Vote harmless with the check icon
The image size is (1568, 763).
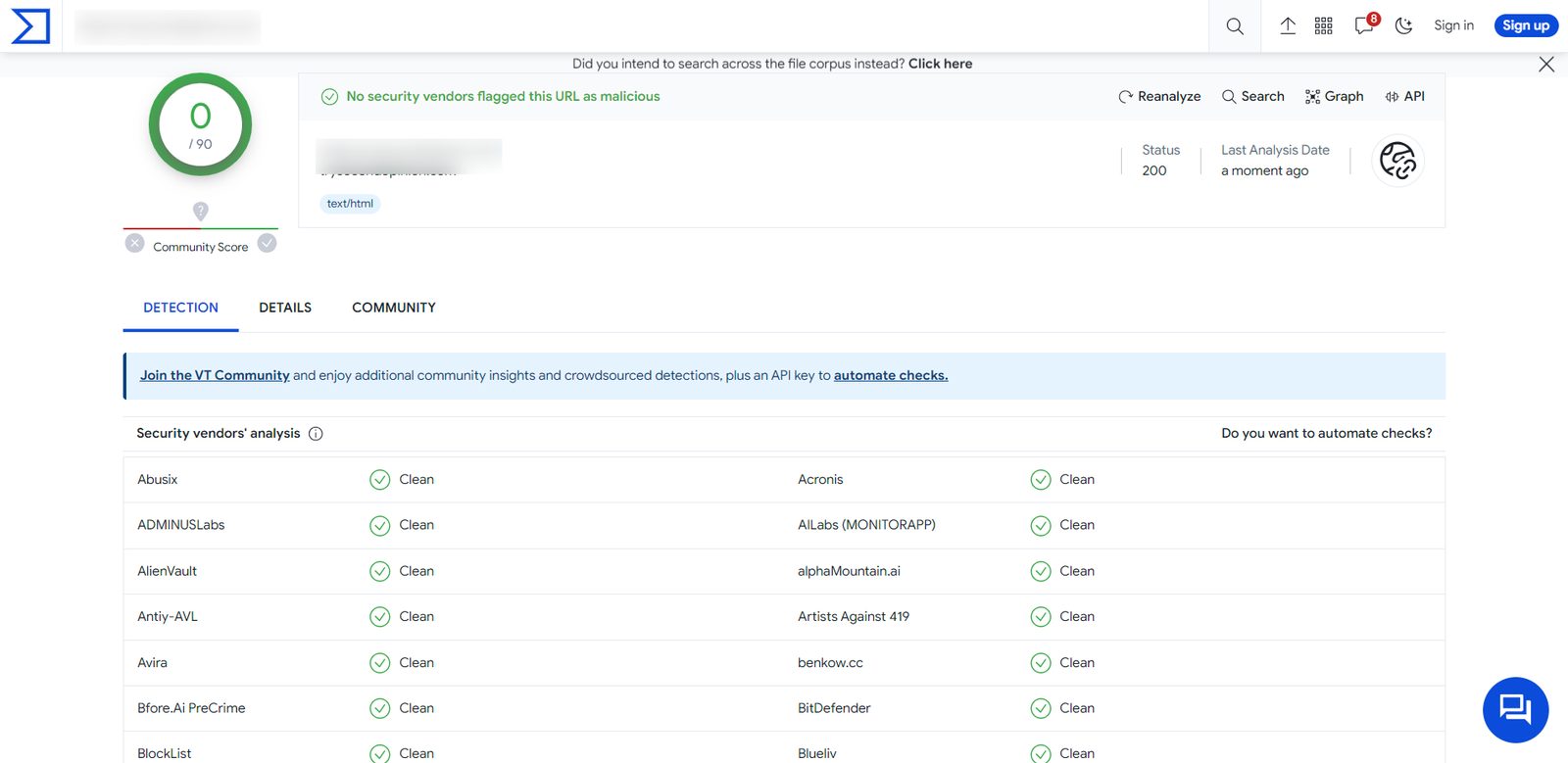pyautogui.click(x=267, y=243)
